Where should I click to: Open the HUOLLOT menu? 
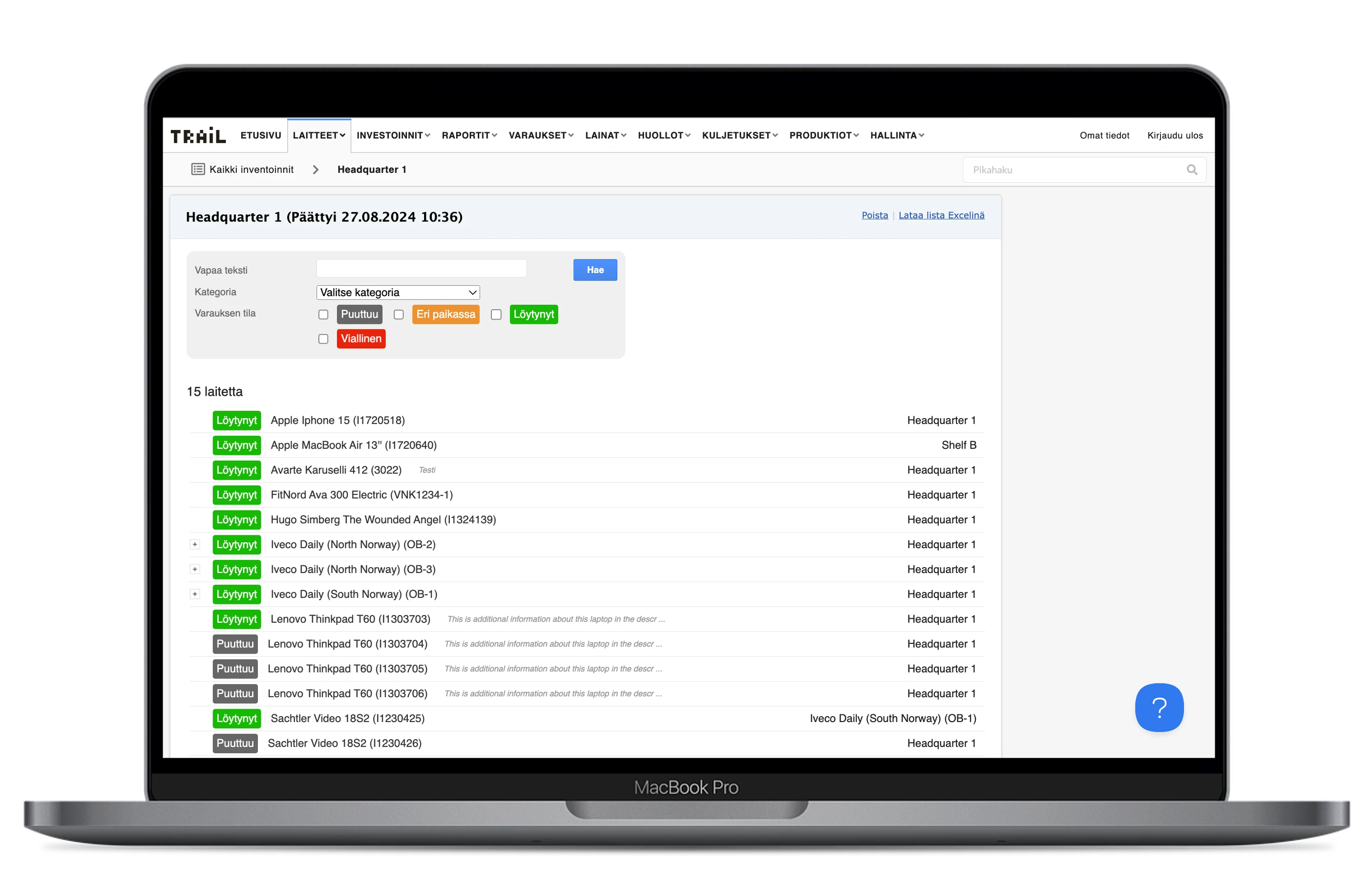click(664, 136)
